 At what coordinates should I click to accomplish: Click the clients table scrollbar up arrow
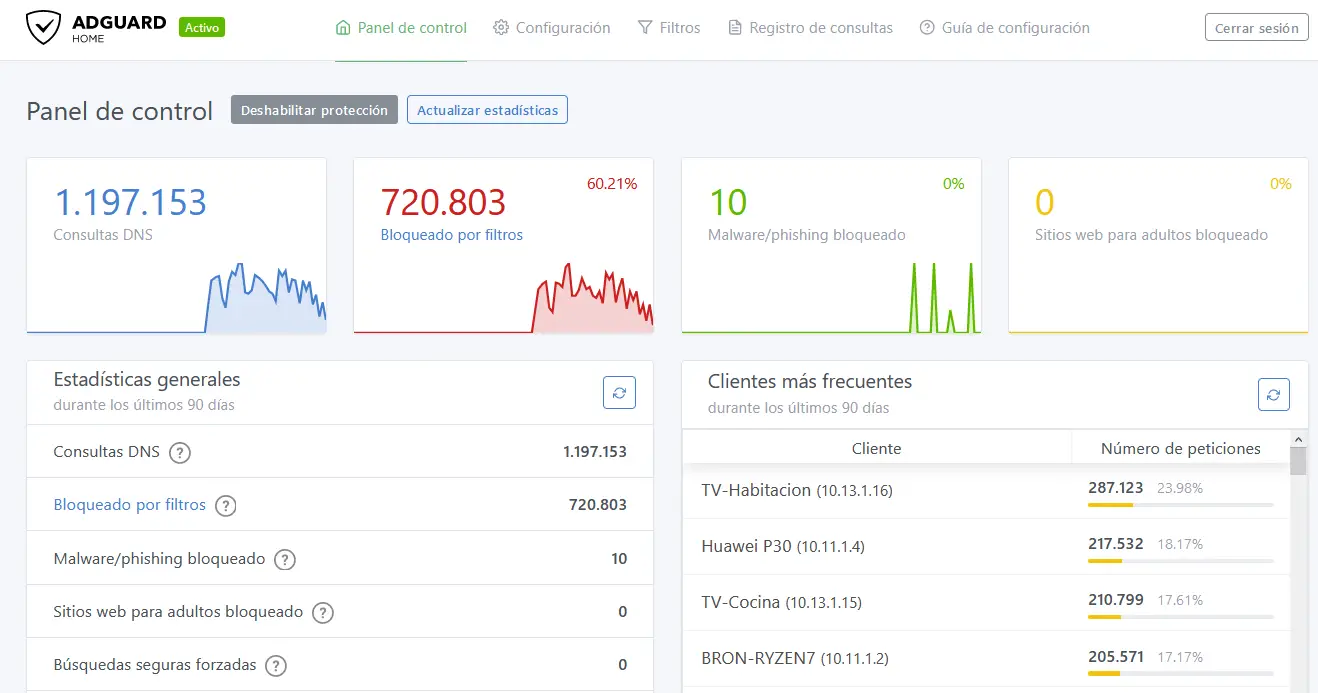pos(1298,439)
